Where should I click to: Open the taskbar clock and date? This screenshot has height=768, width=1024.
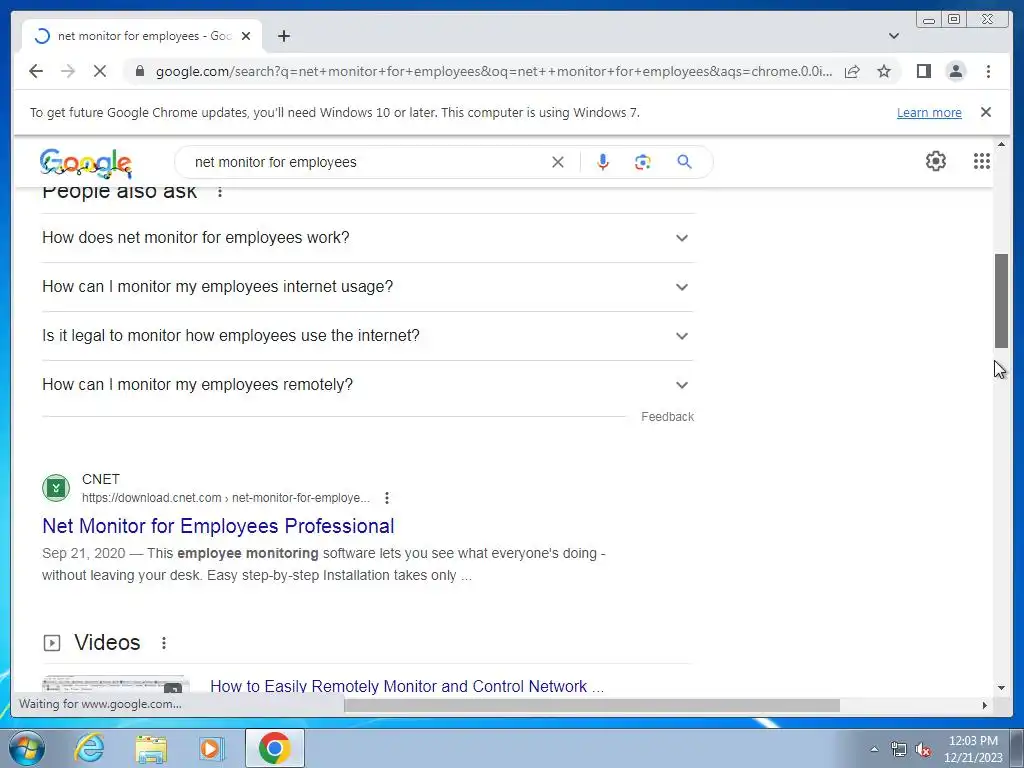tap(972, 749)
